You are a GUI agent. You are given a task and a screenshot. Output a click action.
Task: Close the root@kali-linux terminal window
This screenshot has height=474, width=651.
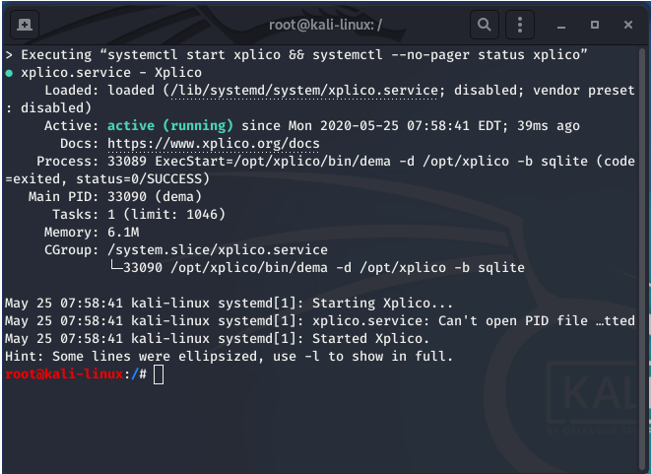click(x=629, y=23)
